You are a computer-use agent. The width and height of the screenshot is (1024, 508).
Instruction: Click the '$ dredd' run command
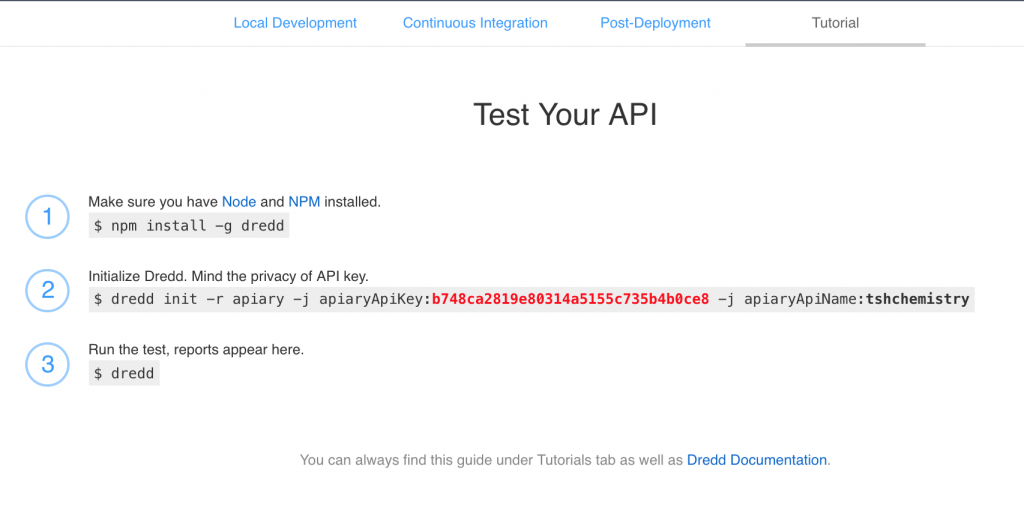[124, 373]
